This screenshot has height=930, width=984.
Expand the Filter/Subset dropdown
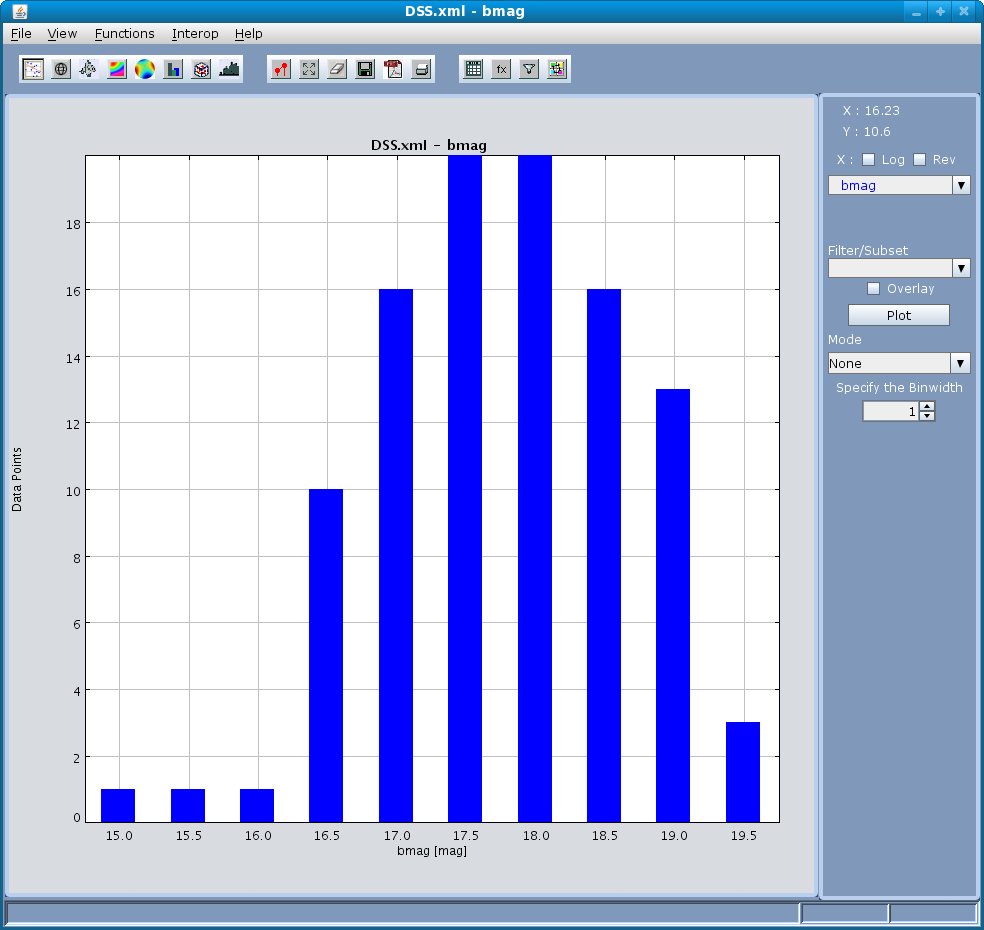[x=898, y=268]
